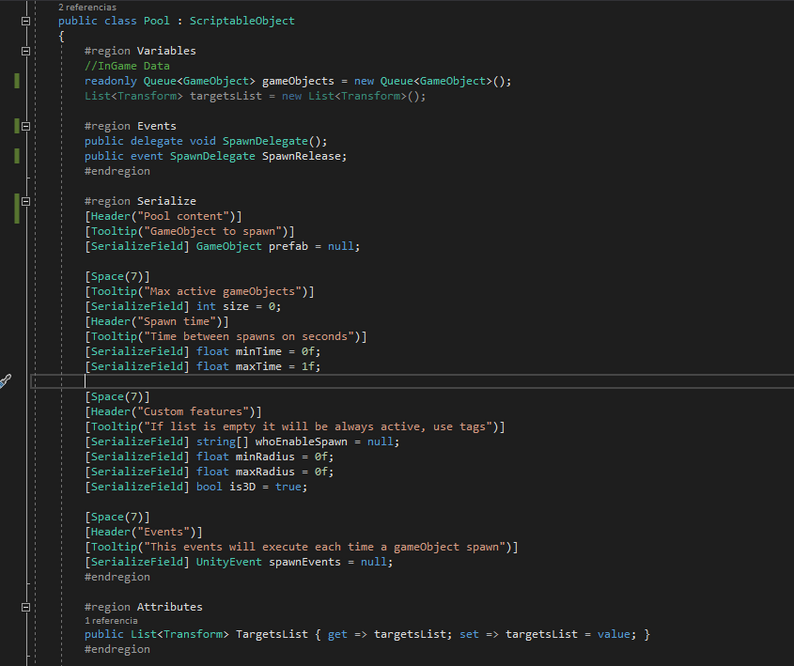Viewport: 794px width, 666px height.
Task: Click the "This events will execute" tooltip string
Action: pyautogui.click(x=324, y=547)
